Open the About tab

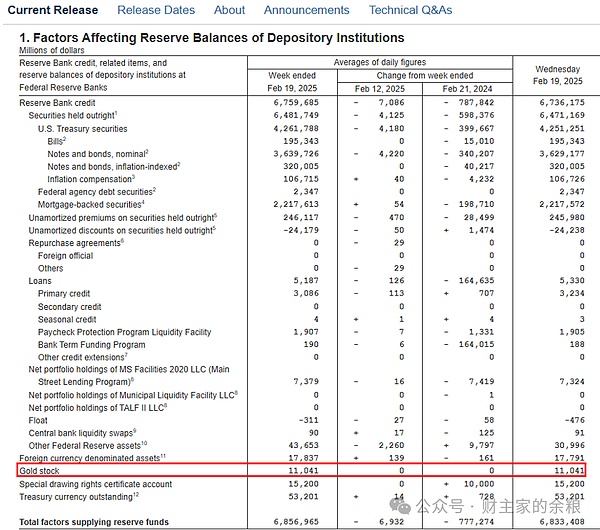click(x=229, y=10)
